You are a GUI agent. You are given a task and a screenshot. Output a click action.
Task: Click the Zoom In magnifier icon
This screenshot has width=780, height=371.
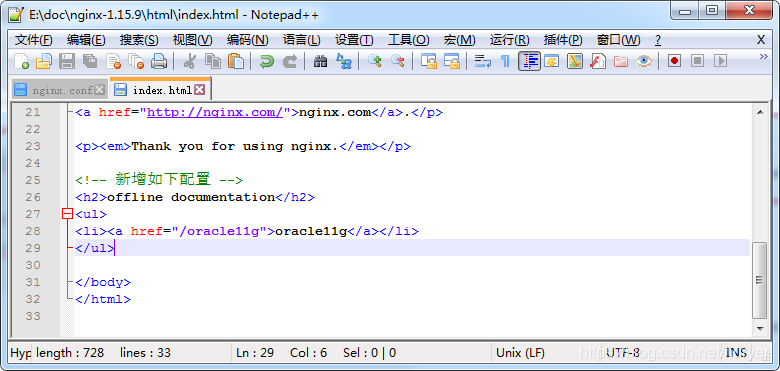pos(374,61)
